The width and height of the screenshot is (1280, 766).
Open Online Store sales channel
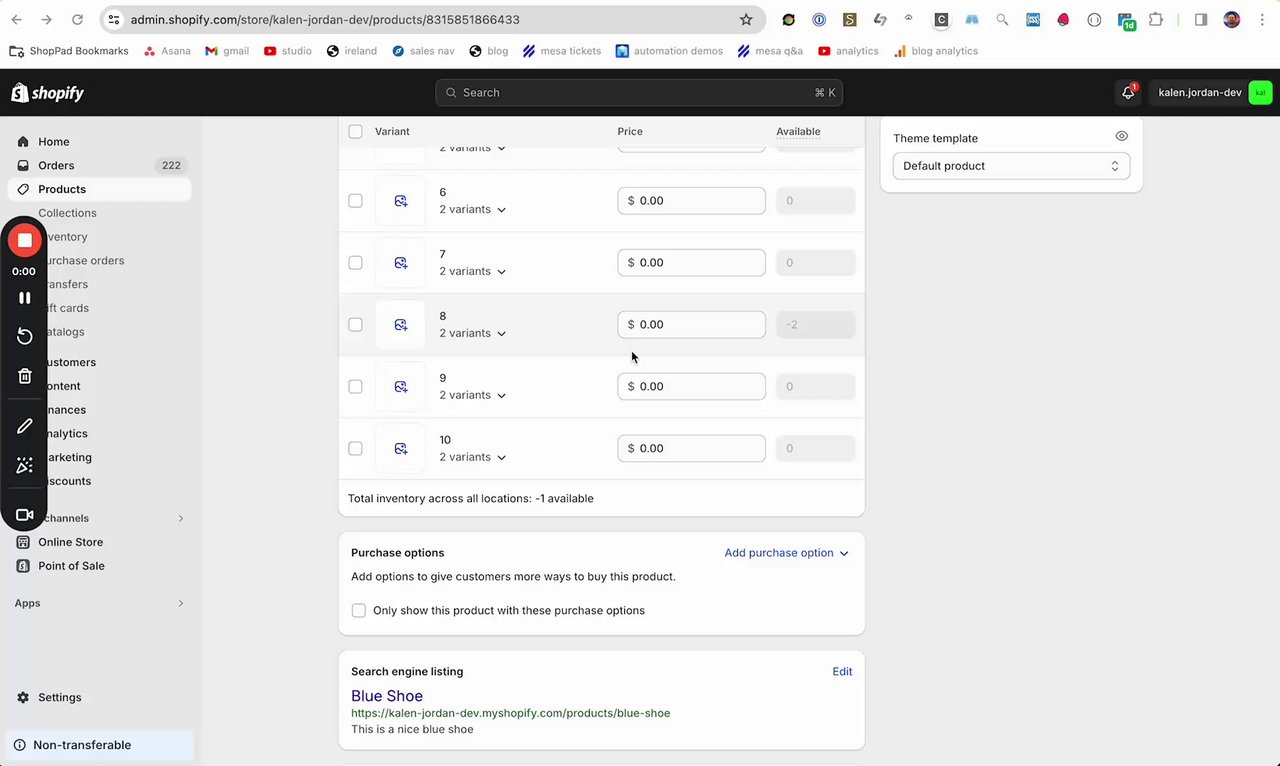tap(70, 542)
